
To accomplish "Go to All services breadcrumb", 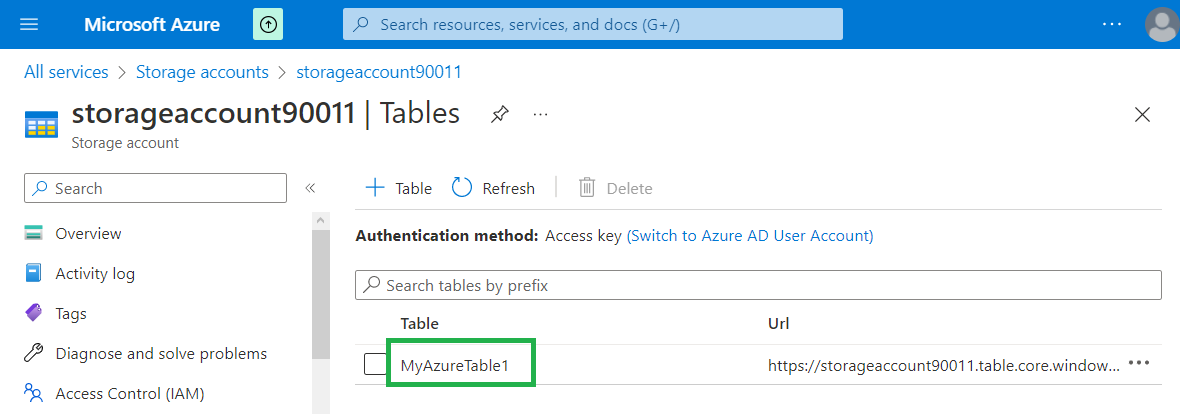I will point(66,72).
